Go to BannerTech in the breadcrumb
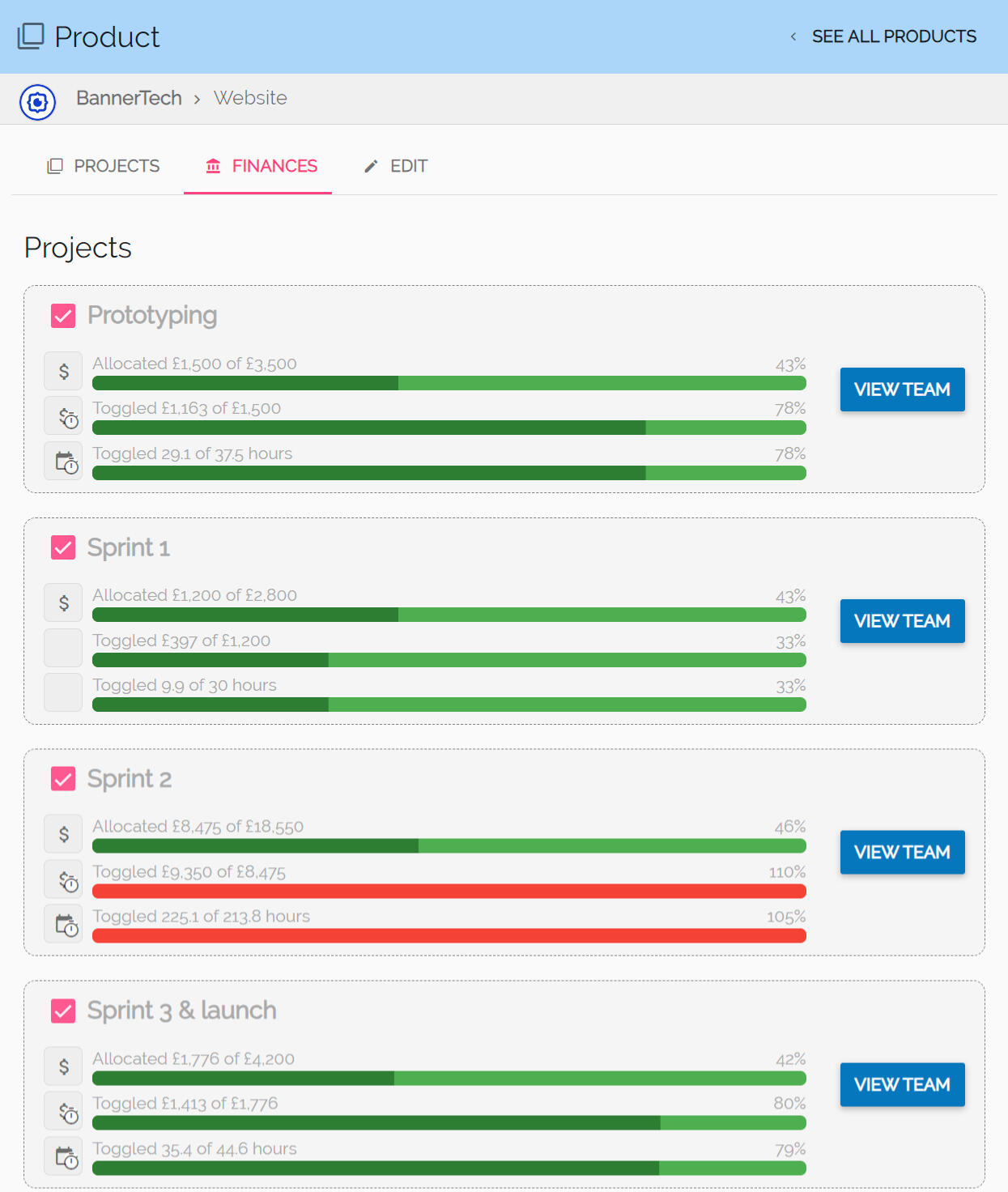 [x=129, y=98]
